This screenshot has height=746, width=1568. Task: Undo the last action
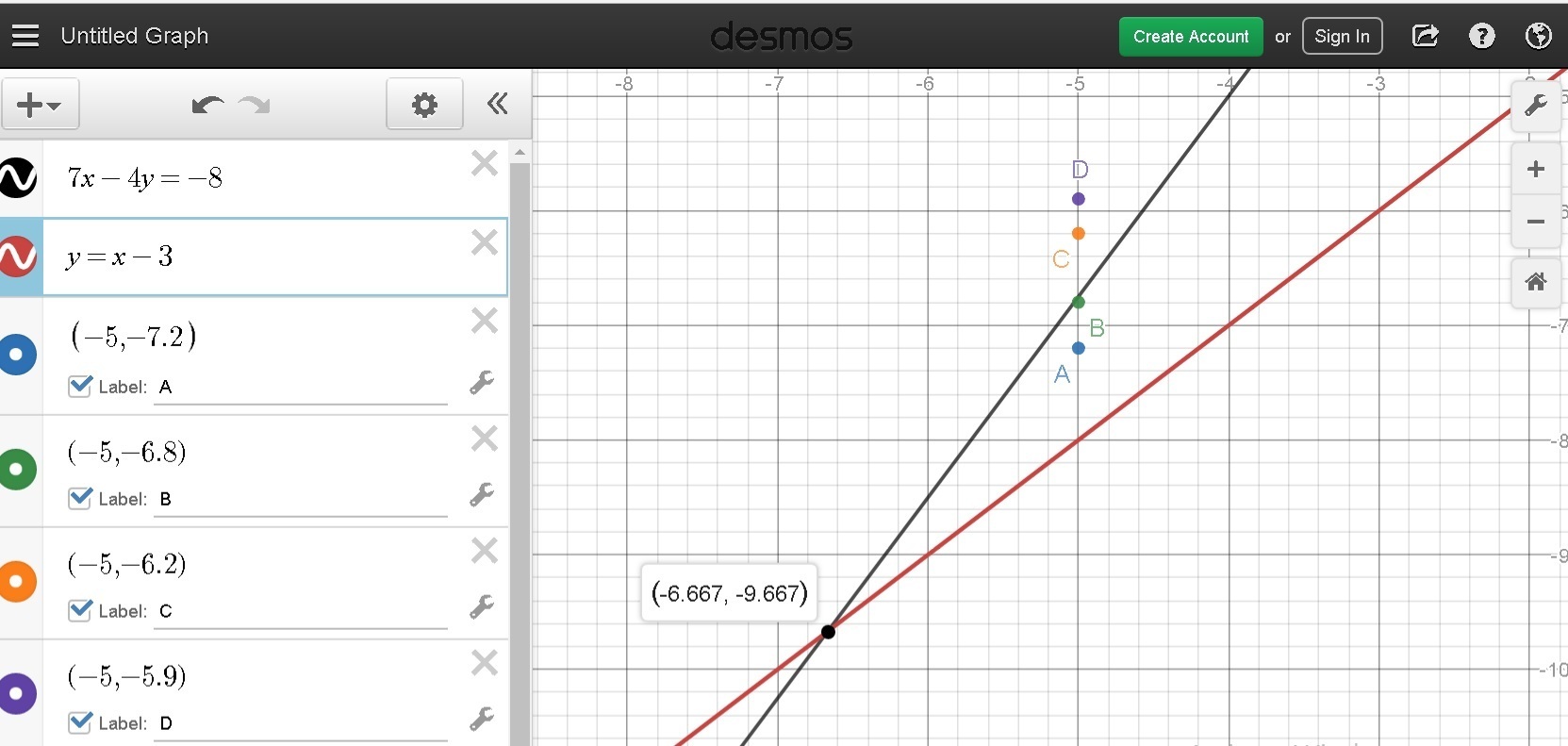point(207,104)
